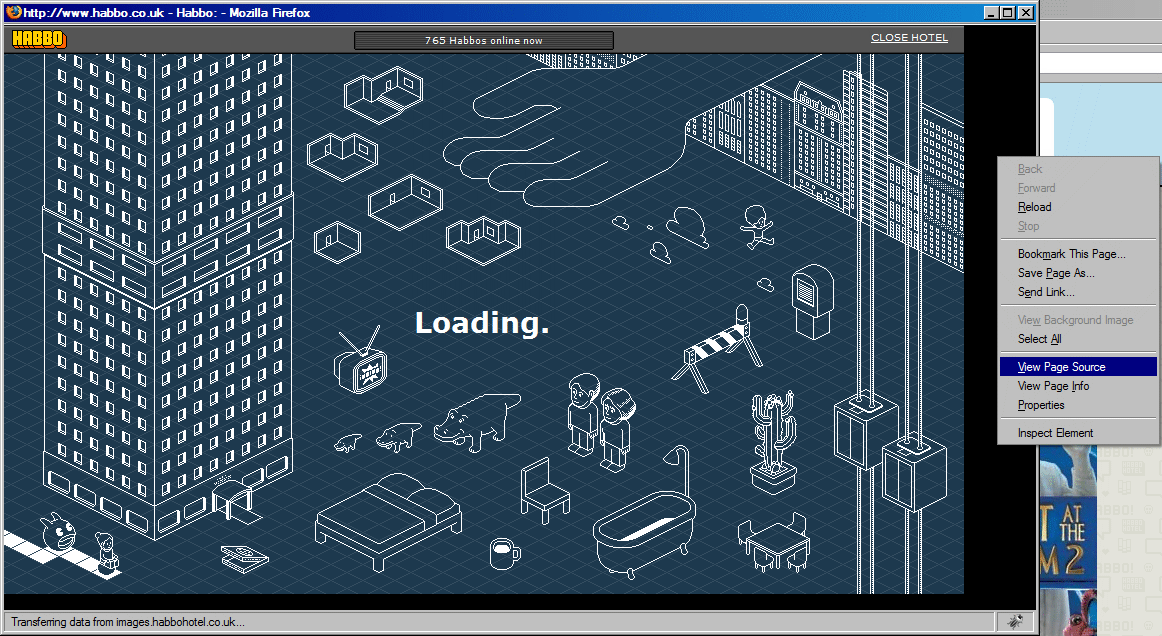
Task: Open View Page Info from context menu
Action: point(1078,386)
